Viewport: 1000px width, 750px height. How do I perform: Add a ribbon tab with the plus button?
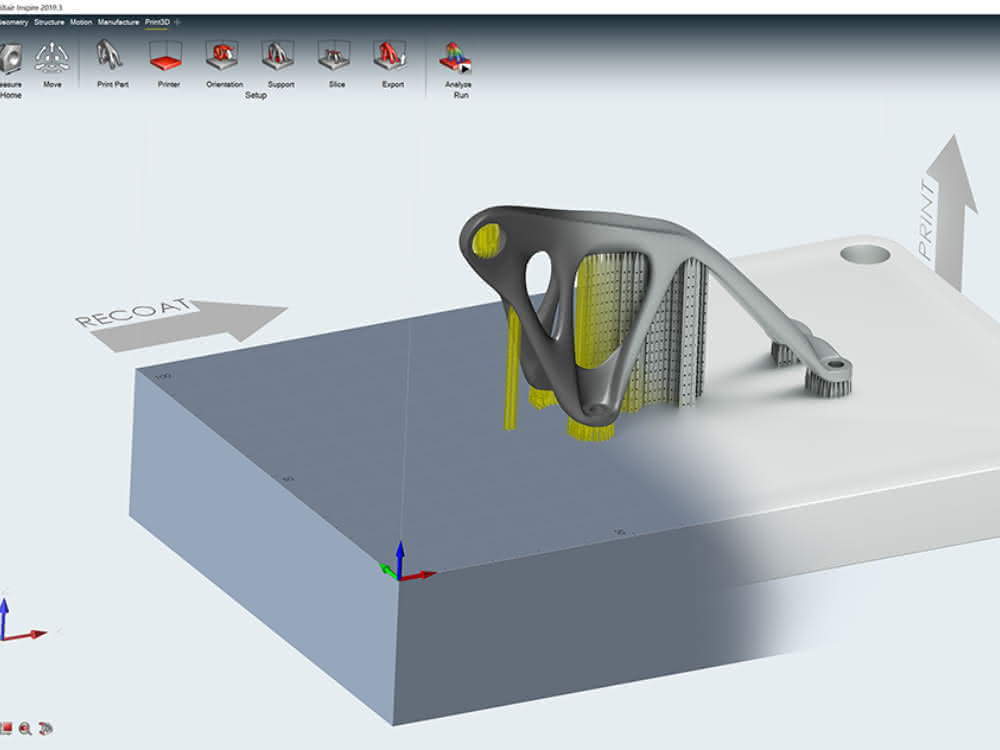coord(178,22)
